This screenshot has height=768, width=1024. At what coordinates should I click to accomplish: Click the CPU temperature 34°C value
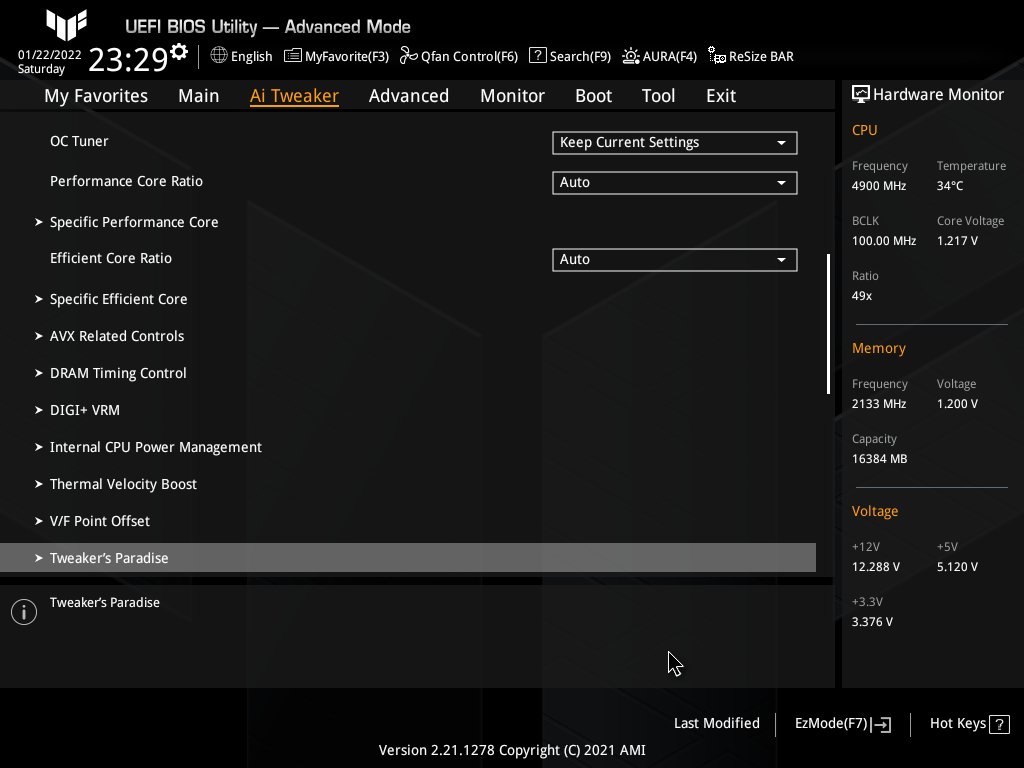click(950, 185)
